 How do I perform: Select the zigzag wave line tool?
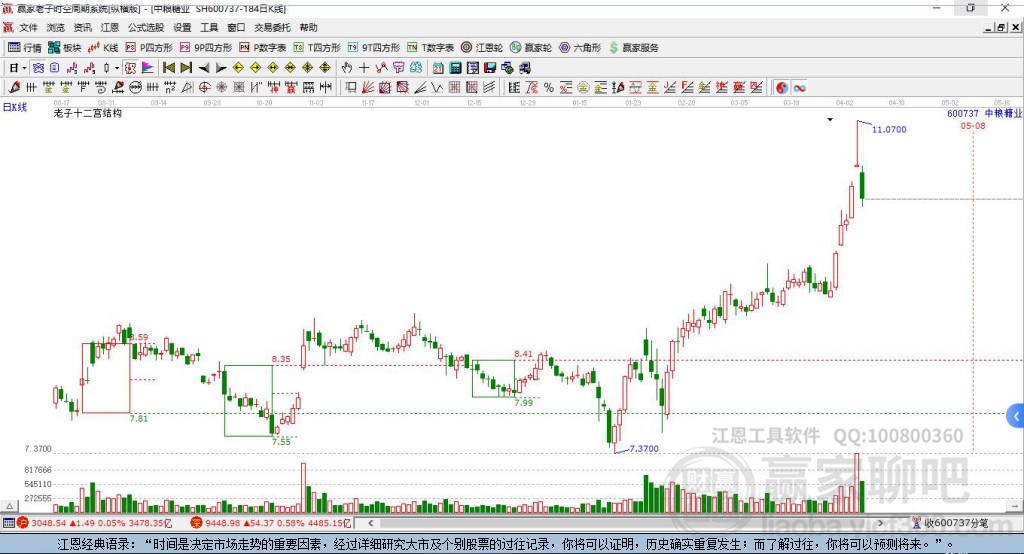pyautogui.click(x=436, y=88)
